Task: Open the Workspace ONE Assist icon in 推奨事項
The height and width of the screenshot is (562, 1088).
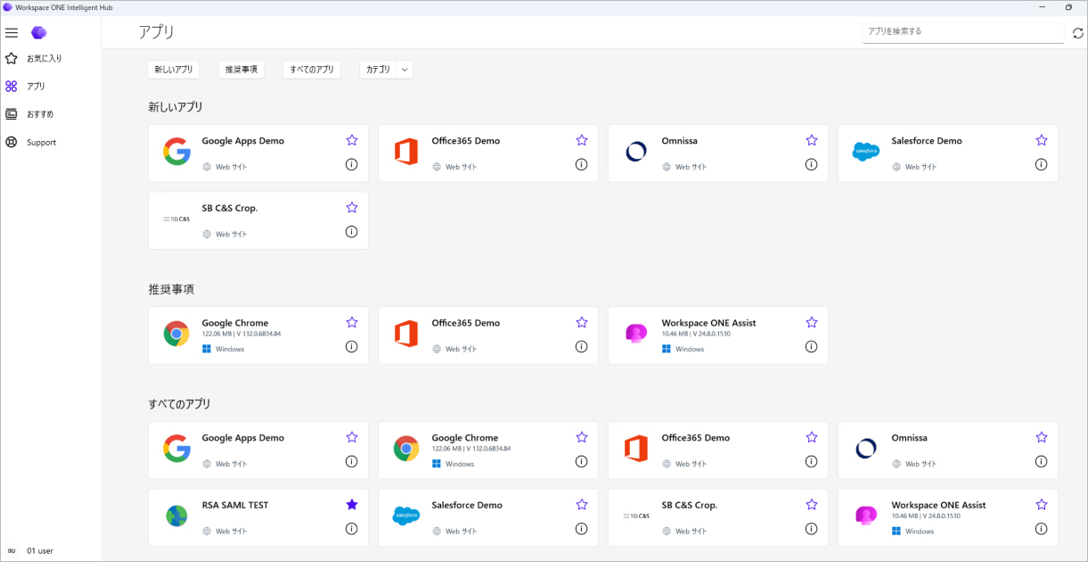Action: tap(636, 334)
